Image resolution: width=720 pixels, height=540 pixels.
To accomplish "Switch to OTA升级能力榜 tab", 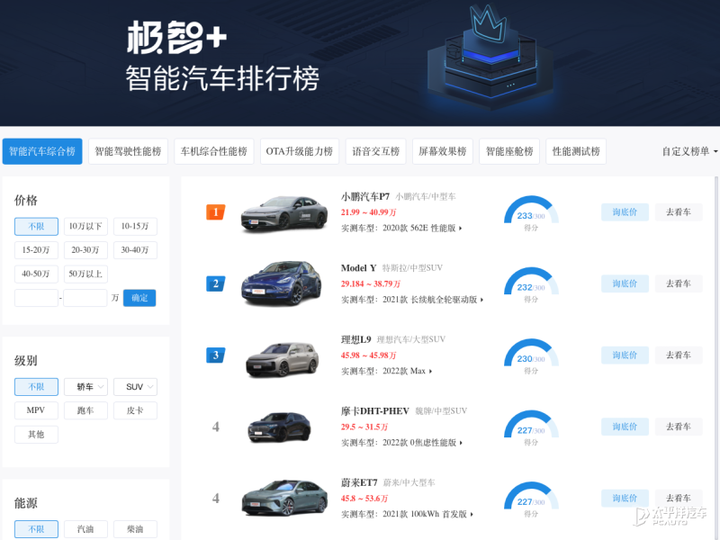I will [299, 151].
